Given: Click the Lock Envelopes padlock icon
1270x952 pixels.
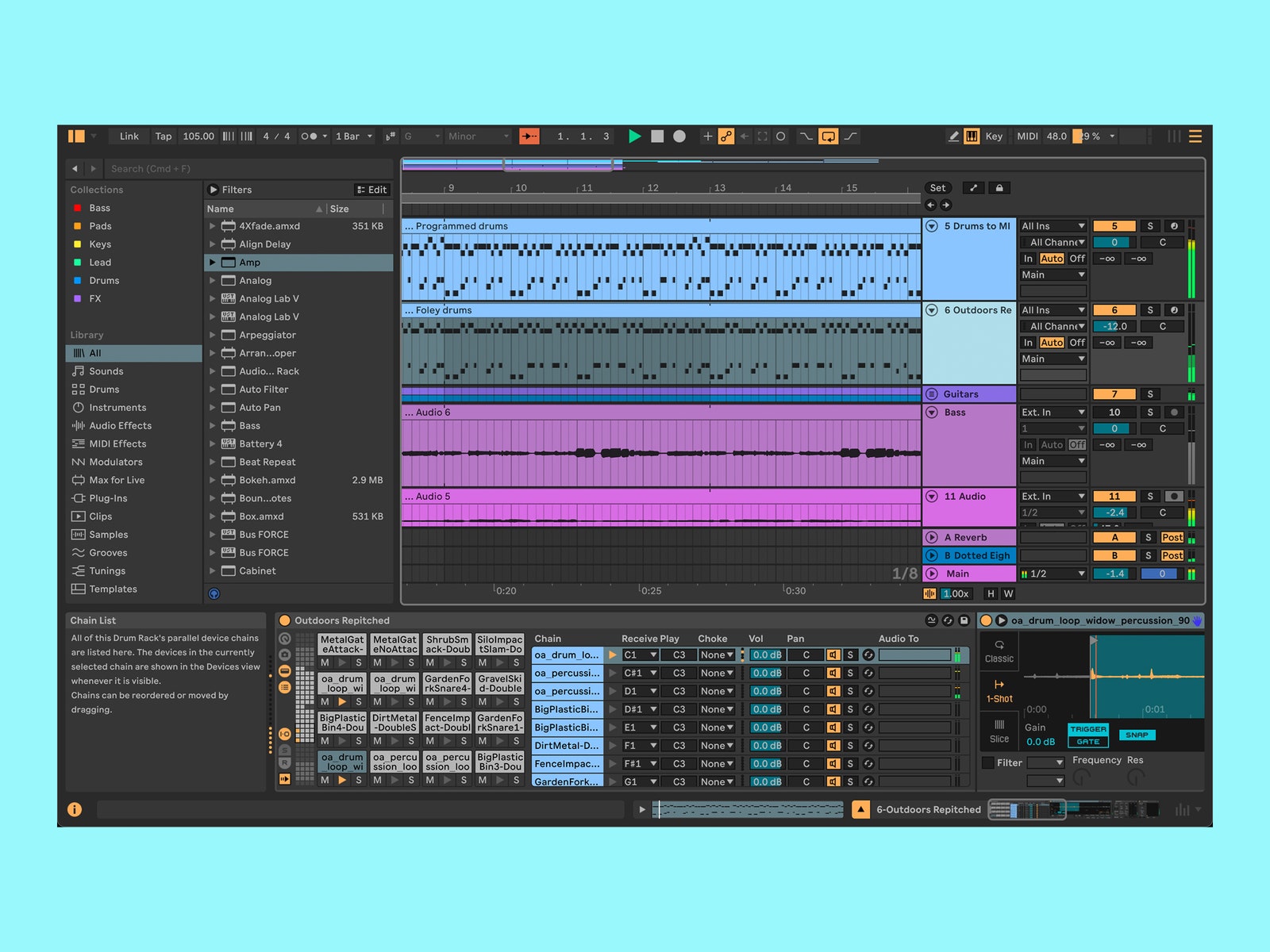Looking at the screenshot, I should 999,188.
